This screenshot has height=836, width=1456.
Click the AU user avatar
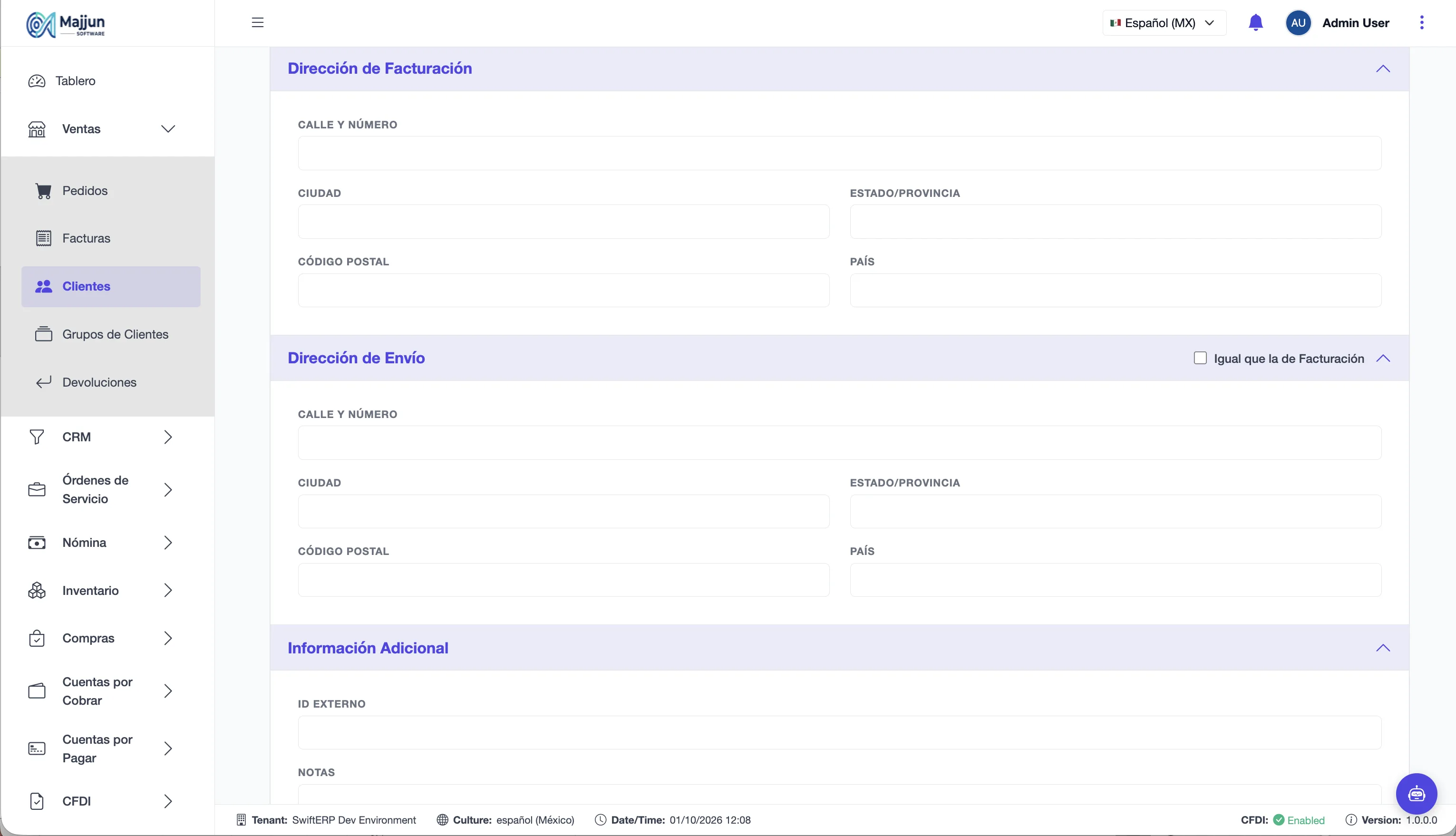pyautogui.click(x=1298, y=23)
